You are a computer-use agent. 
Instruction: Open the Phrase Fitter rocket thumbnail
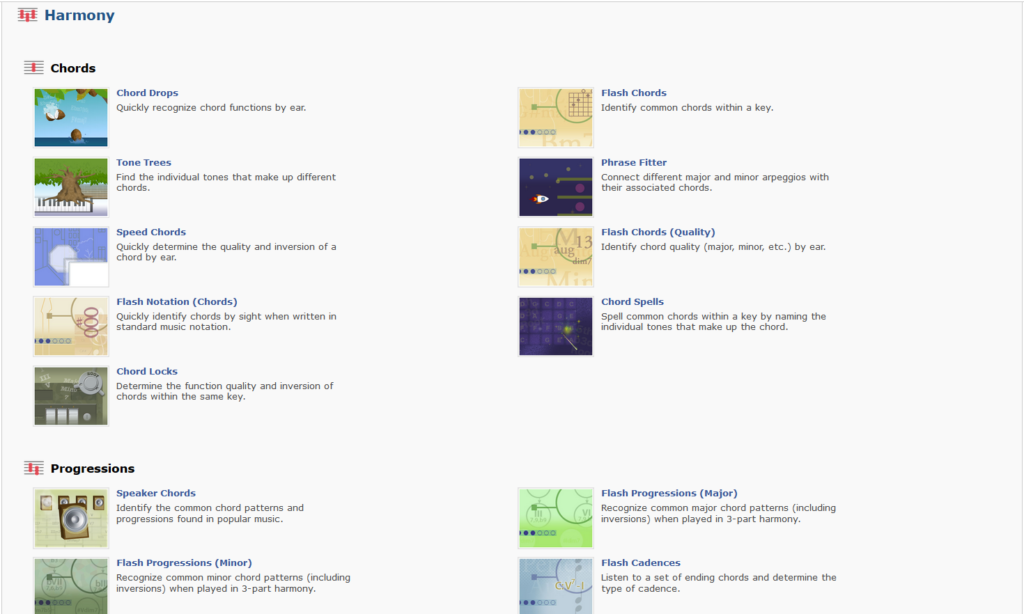pos(555,187)
